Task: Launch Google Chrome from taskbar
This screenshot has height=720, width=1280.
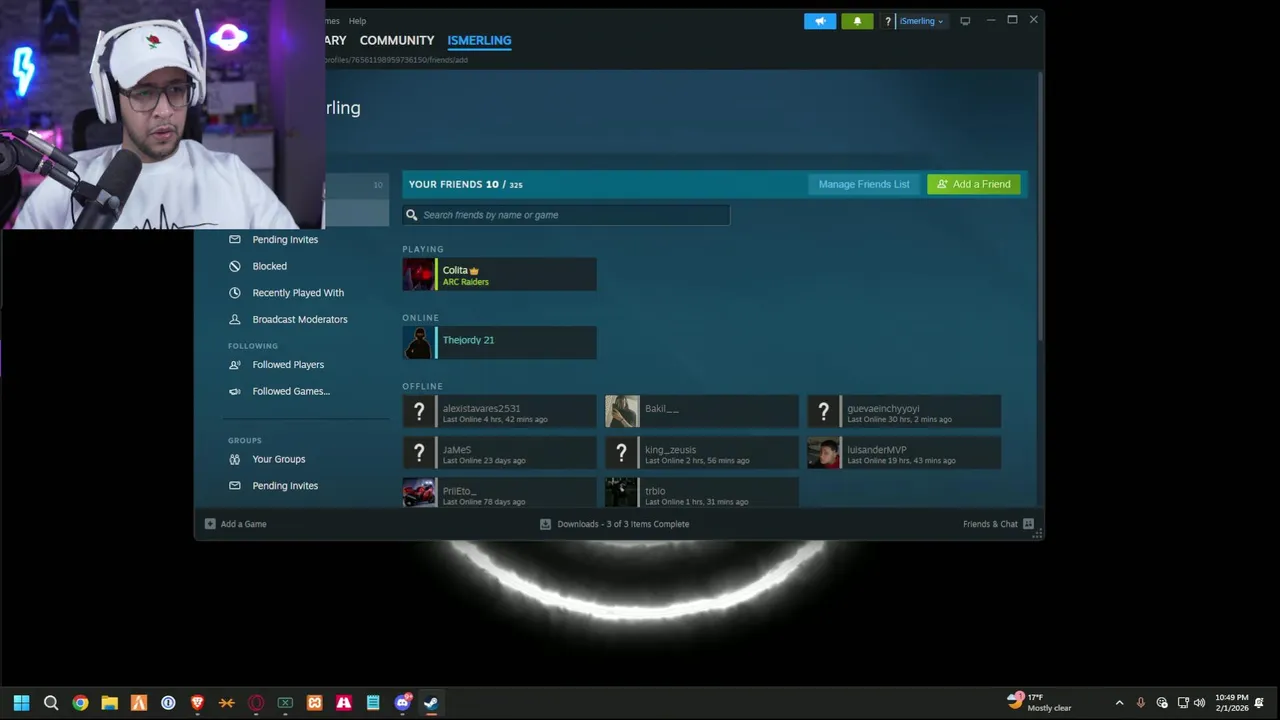Action: [x=80, y=703]
